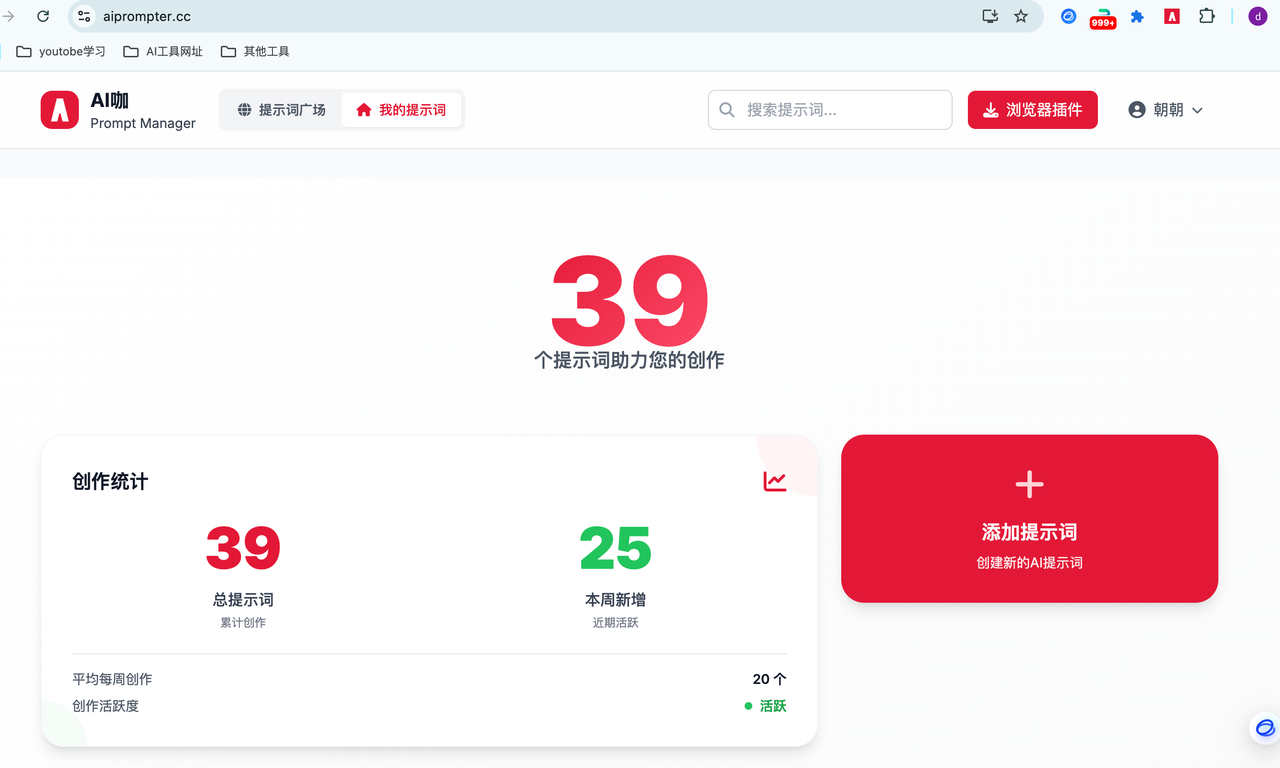Click the forward navigation arrow
Screen dimensions: 1280x768
point(9,16)
